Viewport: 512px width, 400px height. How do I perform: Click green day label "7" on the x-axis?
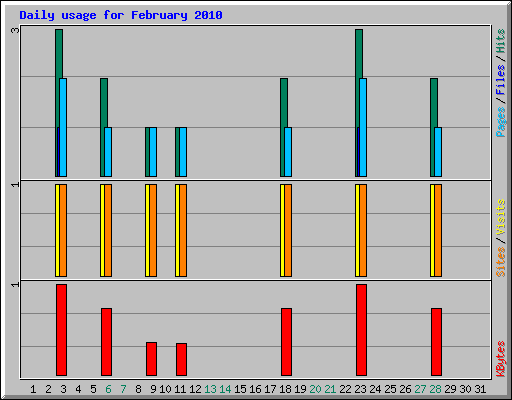(x=123, y=389)
